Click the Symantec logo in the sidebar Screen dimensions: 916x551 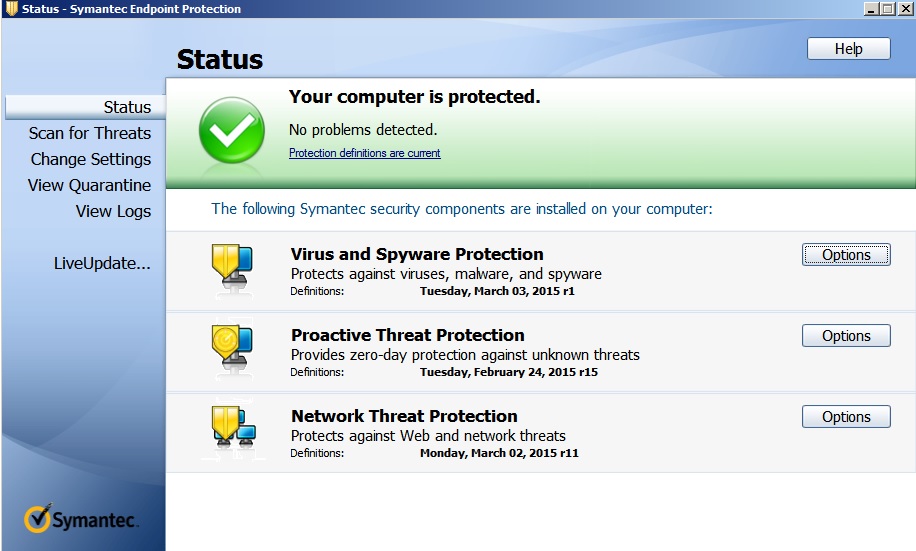(81, 518)
